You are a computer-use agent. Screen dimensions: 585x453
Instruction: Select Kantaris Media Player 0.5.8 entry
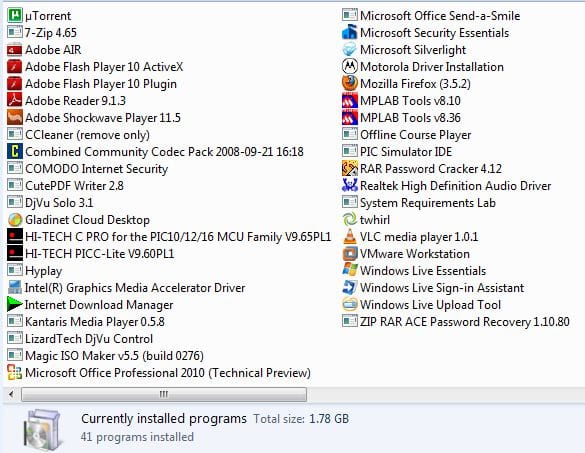(86, 322)
